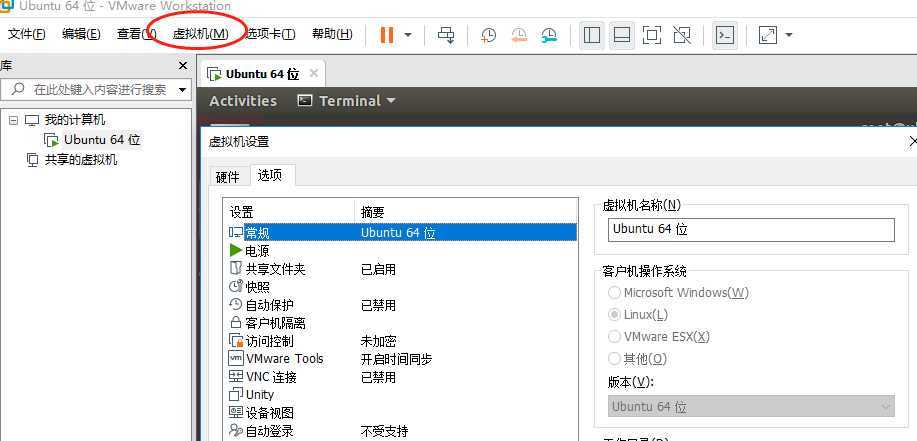This screenshot has height=441, width=917.
Task: Select Ubuntu 64 位 in the library tree
Action: [x=102, y=140]
